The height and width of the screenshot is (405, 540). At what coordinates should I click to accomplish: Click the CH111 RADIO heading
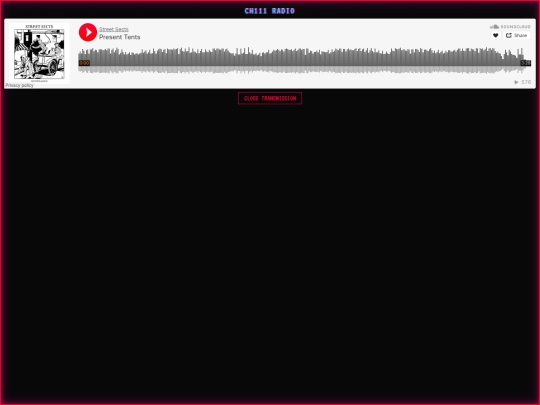[270, 11]
